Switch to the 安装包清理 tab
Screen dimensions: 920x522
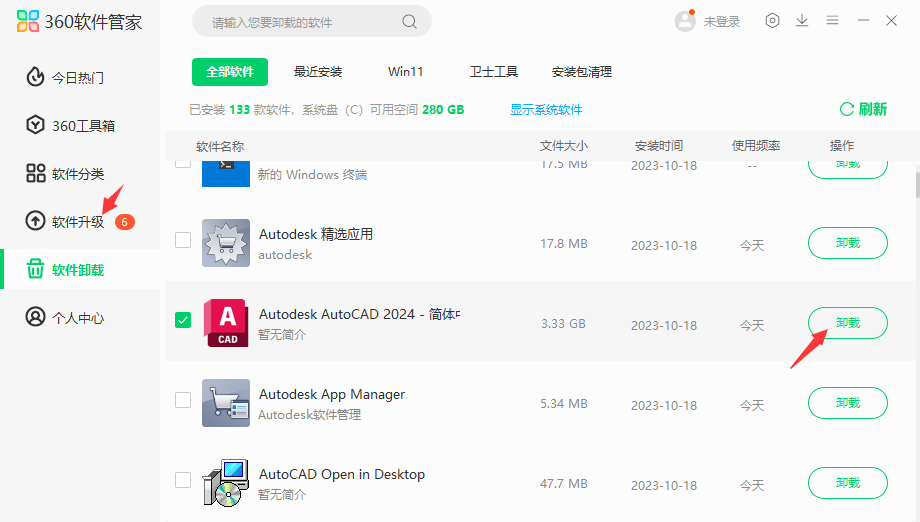(582, 72)
